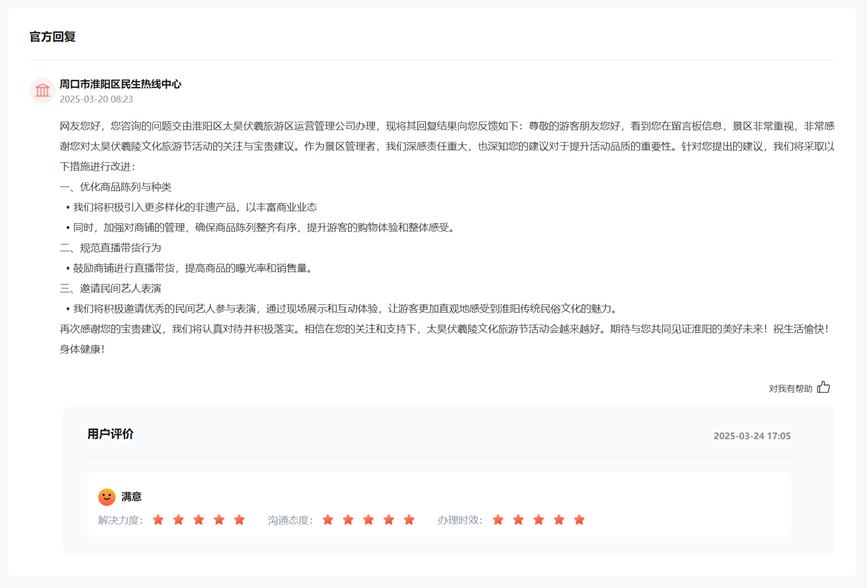867x588 pixels.
Task: Click the thumbs-up icon beside 对我有帮助
Action: click(x=823, y=387)
